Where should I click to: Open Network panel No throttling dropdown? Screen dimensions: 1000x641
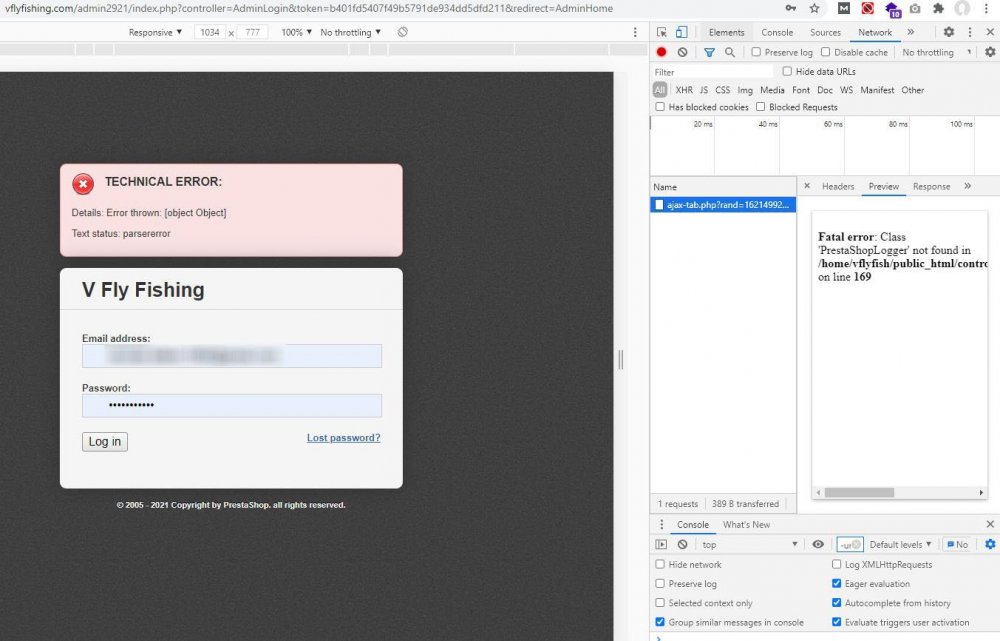pyautogui.click(x=936, y=52)
